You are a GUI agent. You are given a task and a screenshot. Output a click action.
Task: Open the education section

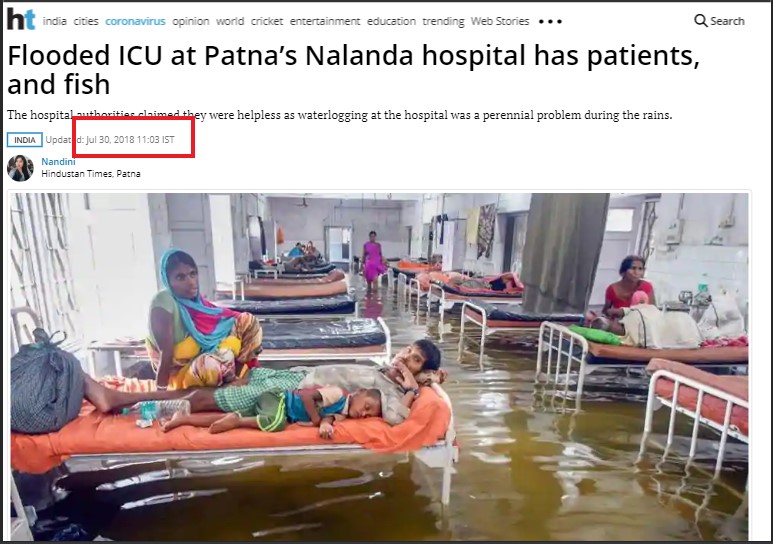[x=391, y=21]
